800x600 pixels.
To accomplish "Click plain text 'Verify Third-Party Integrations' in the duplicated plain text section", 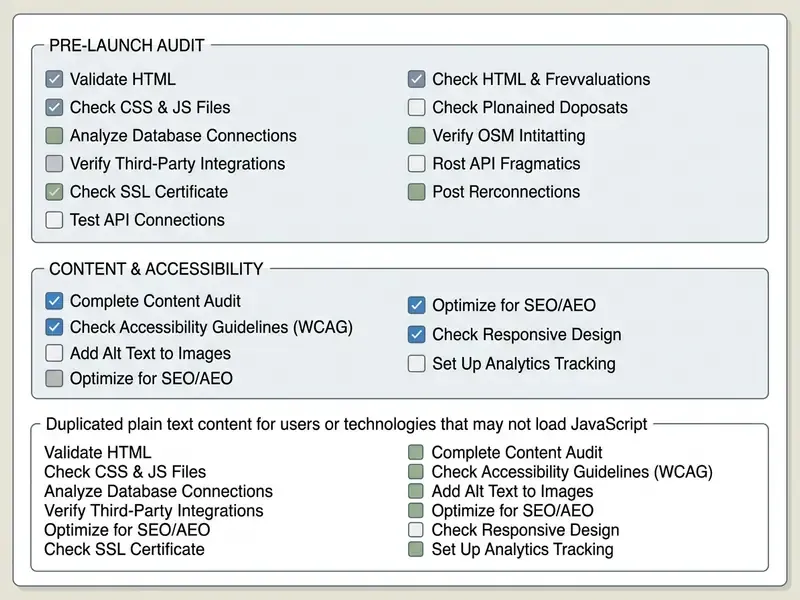I will pos(154,510).
